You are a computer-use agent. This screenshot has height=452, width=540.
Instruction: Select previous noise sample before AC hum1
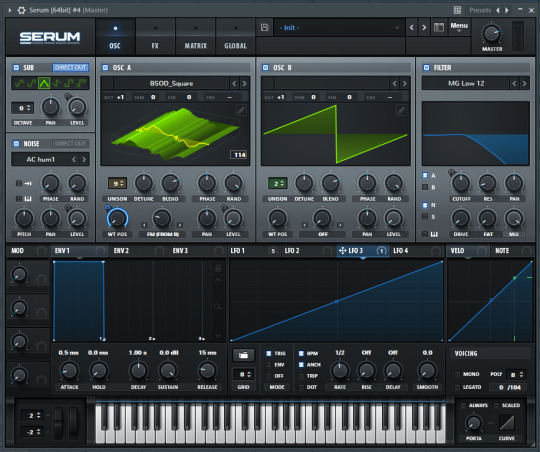coord(74,160)
